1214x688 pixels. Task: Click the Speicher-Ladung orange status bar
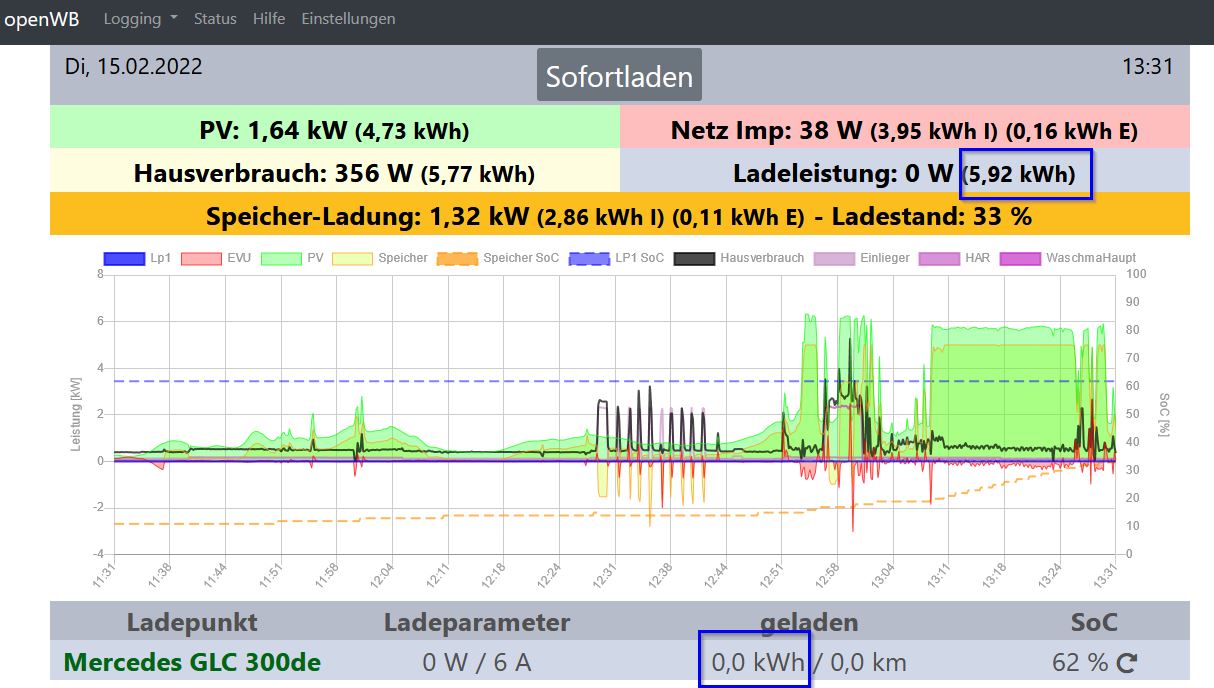[x=620, y=215]
